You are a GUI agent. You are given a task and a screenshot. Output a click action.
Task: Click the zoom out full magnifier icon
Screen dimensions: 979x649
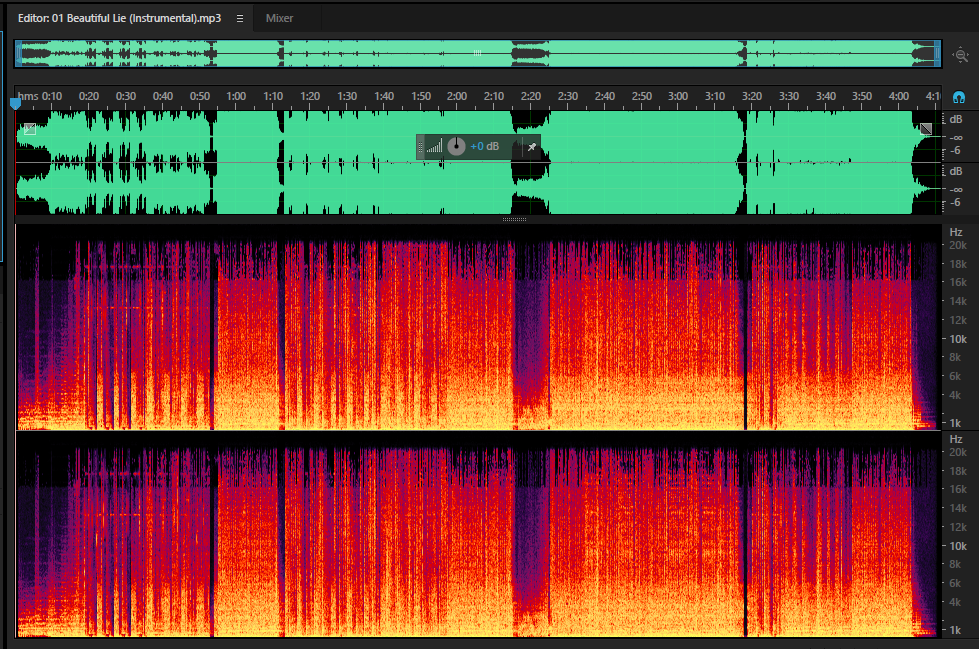[x=960, y=55]
